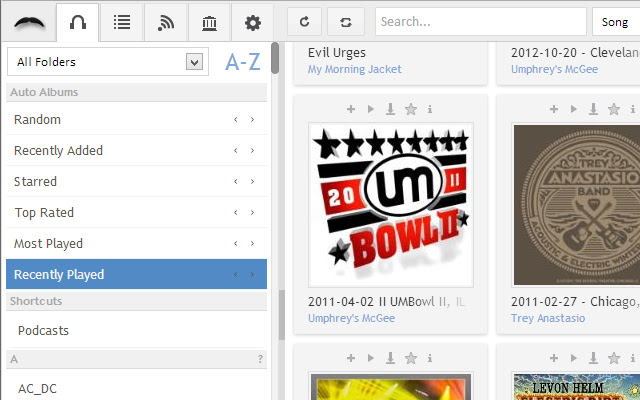
Task: Open the settings gear tab
Action: tap(253, 23)
